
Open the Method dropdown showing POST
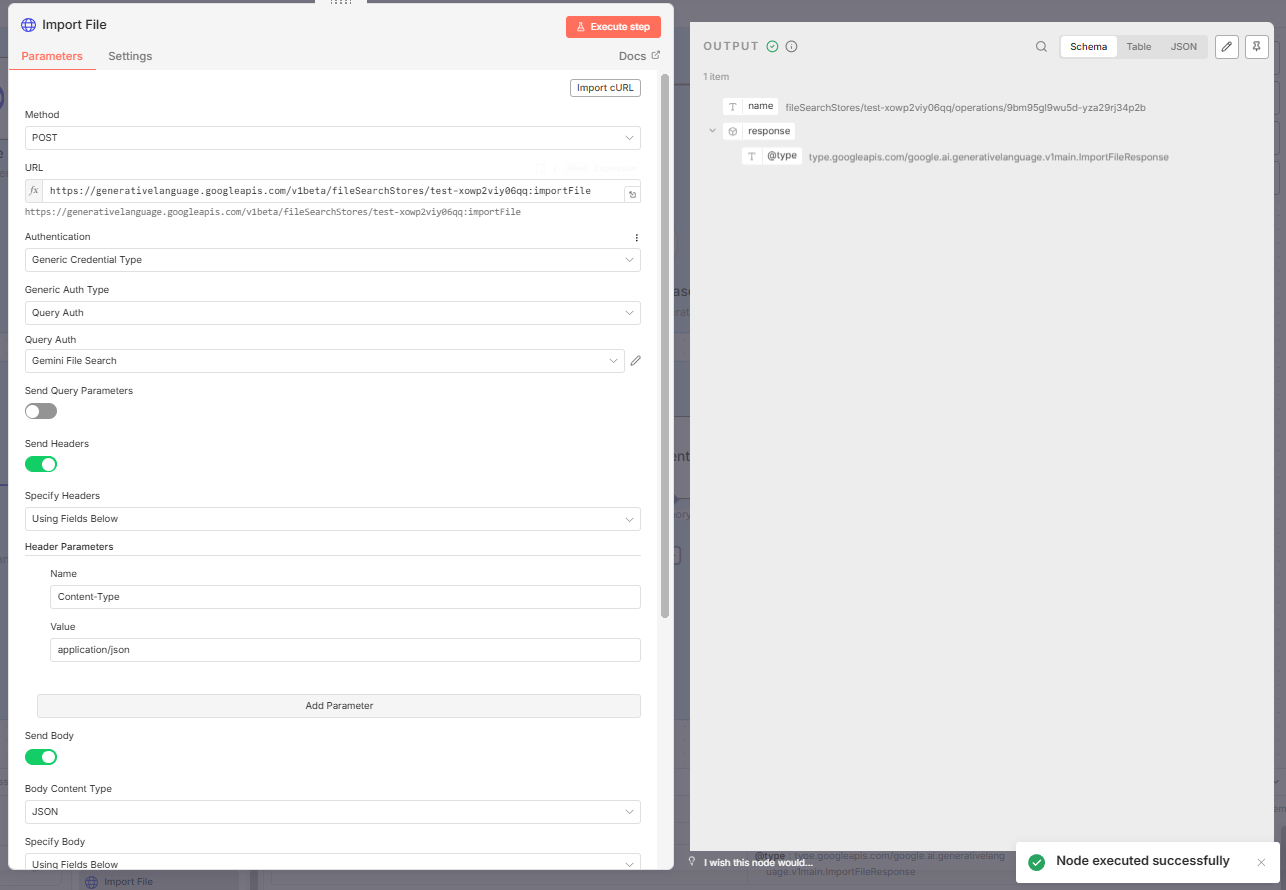coord(333,138)
